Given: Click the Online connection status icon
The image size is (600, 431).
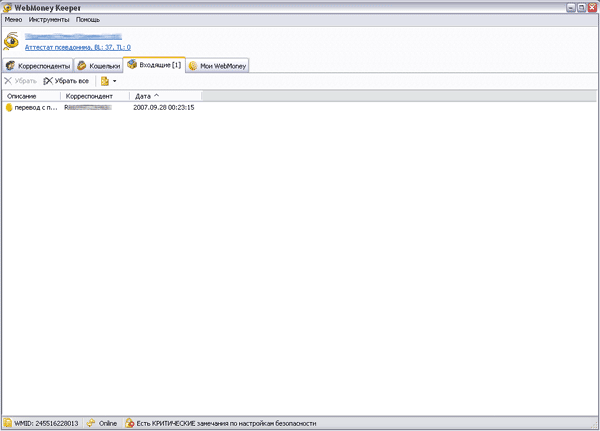Looking at the screenshot, I should tap(91, 423).
